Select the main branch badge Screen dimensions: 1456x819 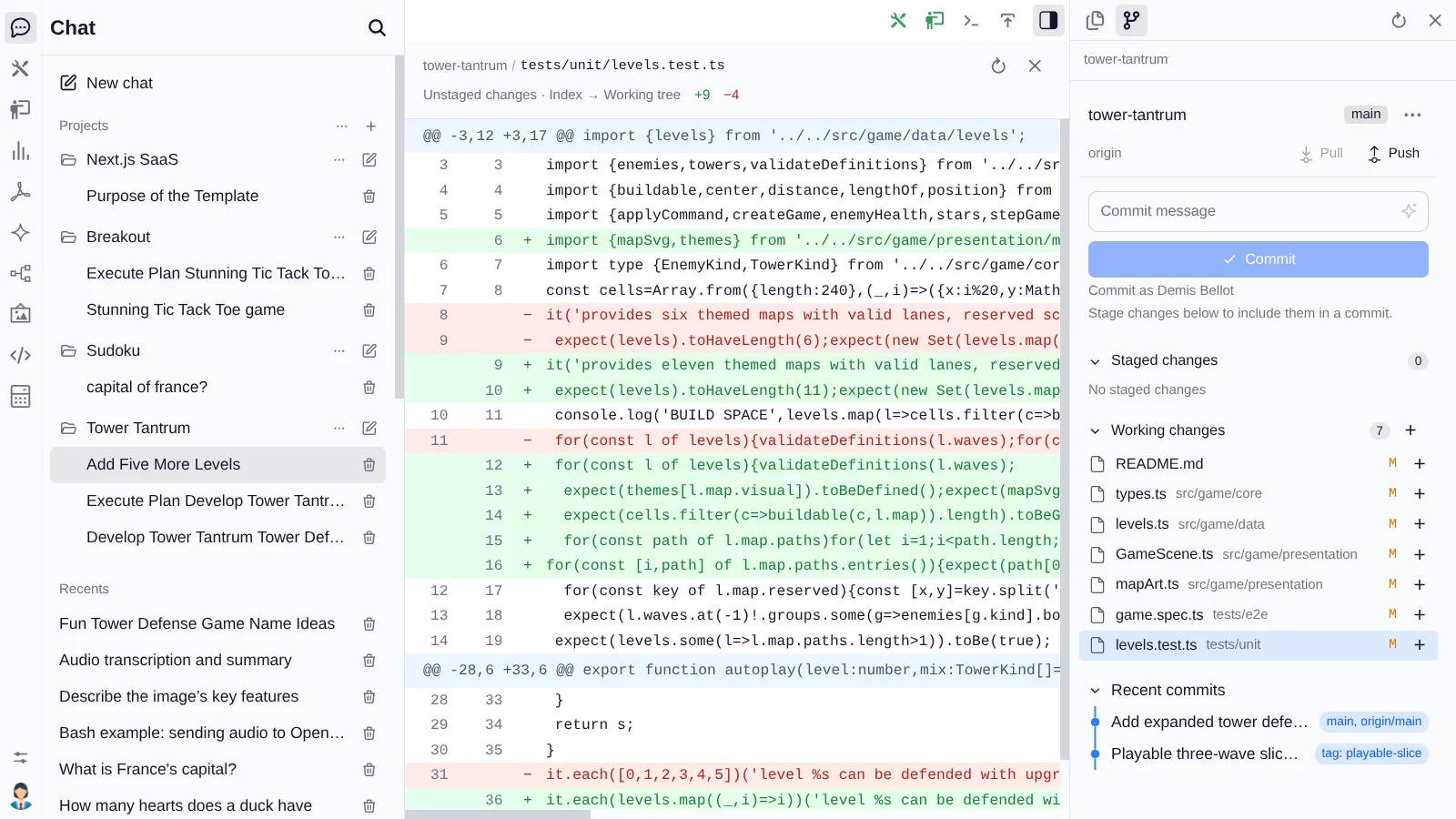click(x=1366, y=115)
